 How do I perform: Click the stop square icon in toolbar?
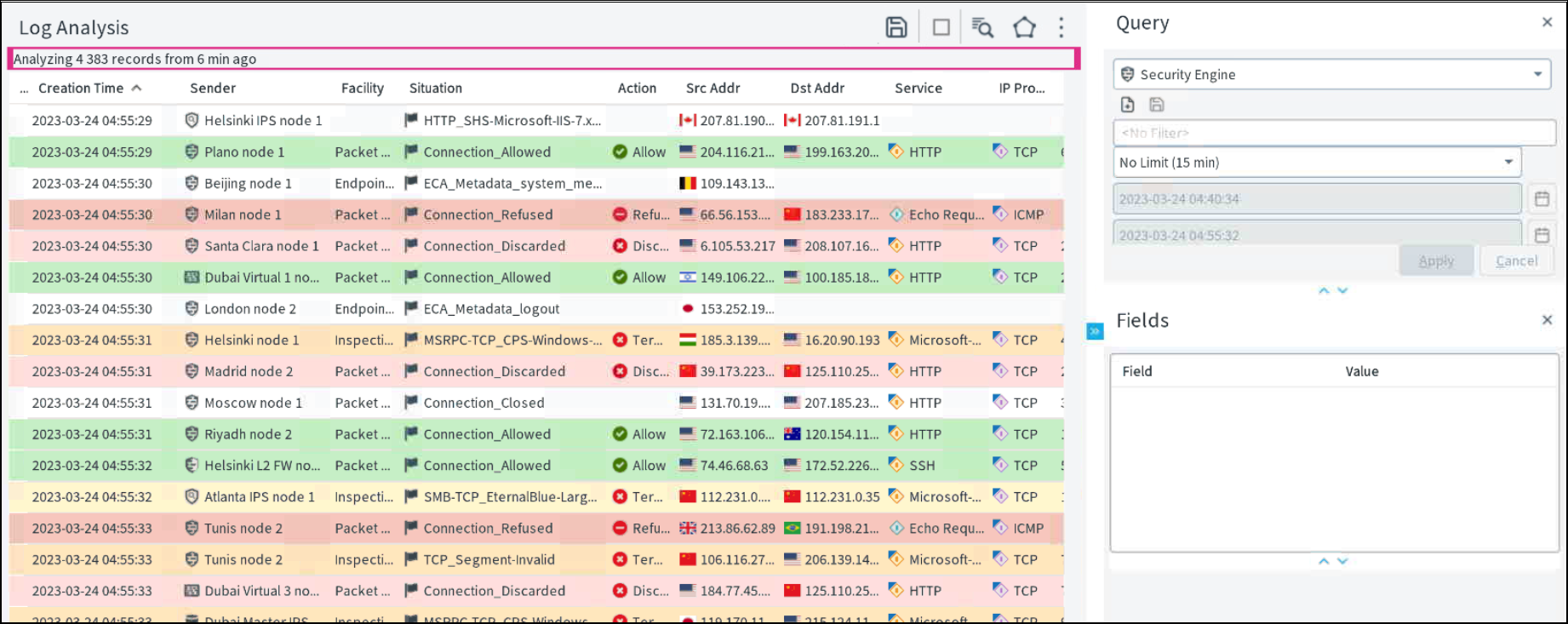coord(941,27)
